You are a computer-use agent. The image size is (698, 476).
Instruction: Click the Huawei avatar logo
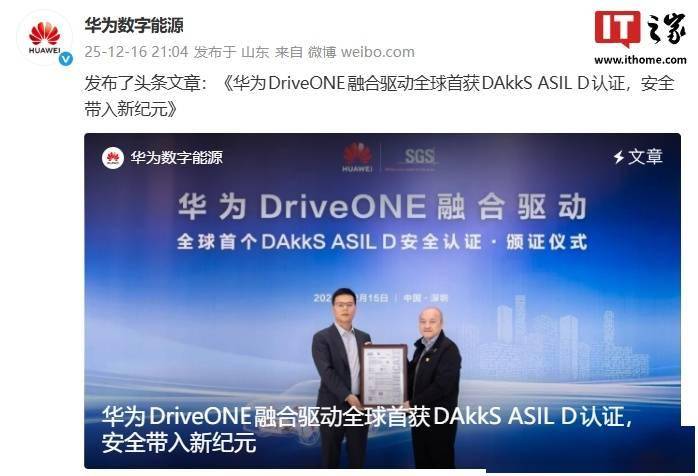point(45,38)
